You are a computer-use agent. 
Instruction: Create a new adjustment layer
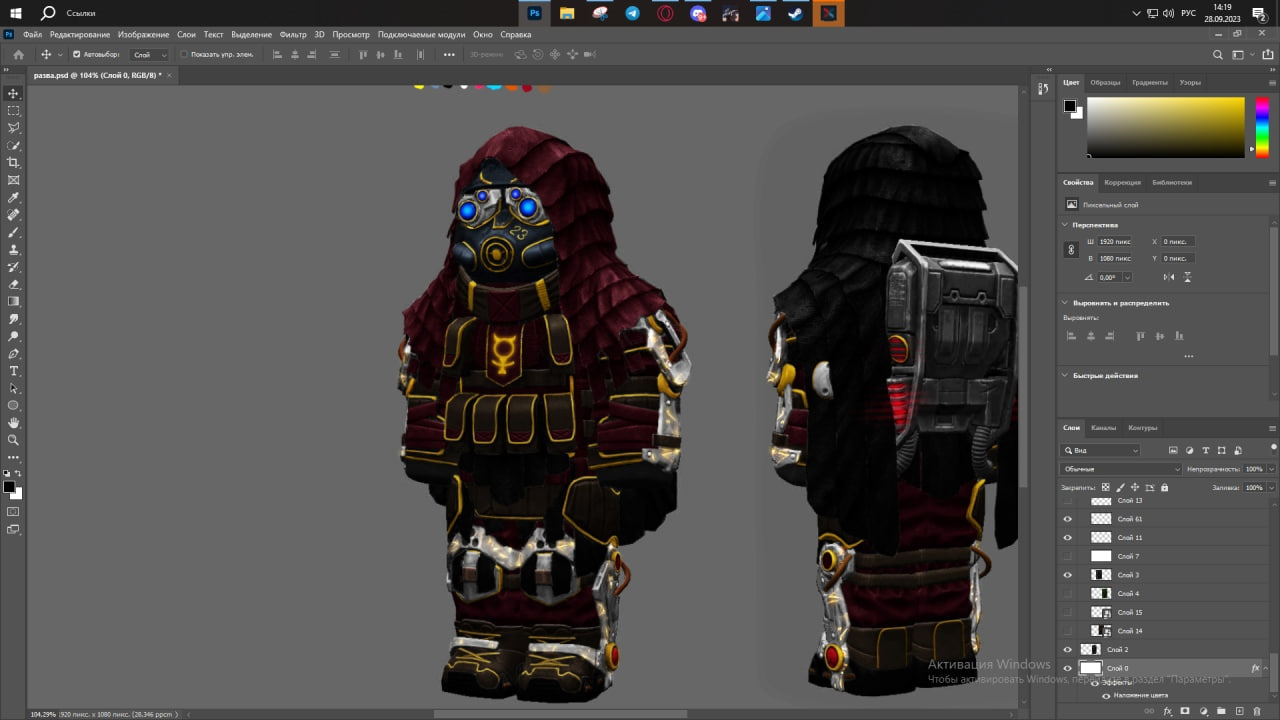click(x=1203, y=712)
